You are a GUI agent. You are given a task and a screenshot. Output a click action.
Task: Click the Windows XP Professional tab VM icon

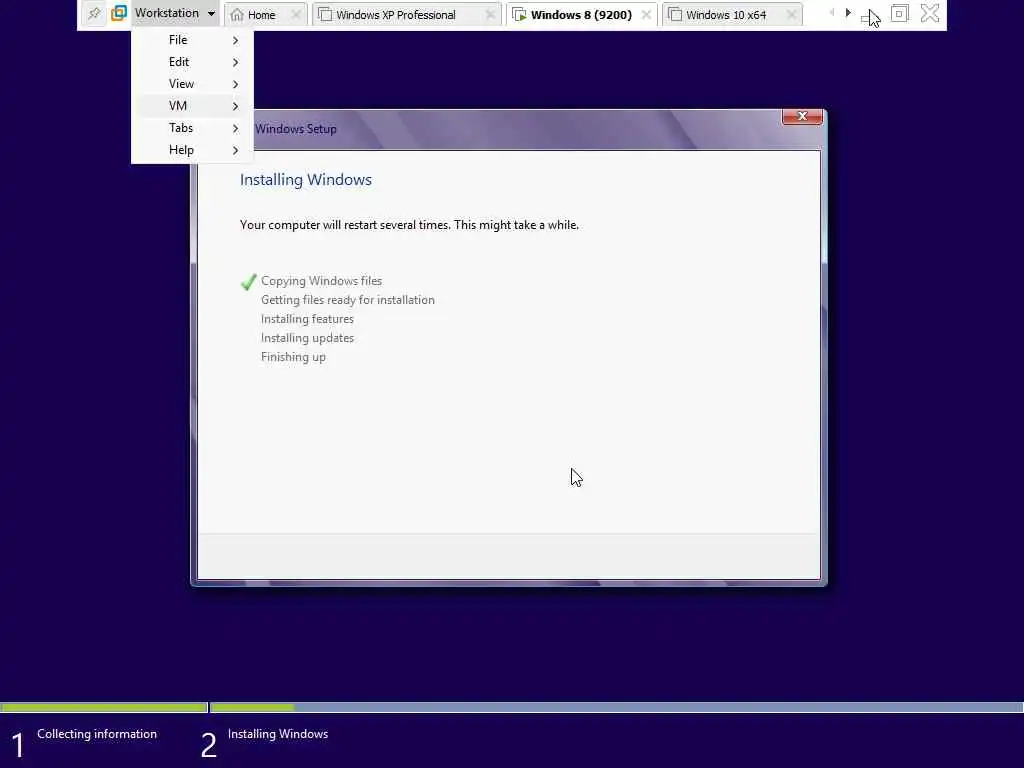325,14
